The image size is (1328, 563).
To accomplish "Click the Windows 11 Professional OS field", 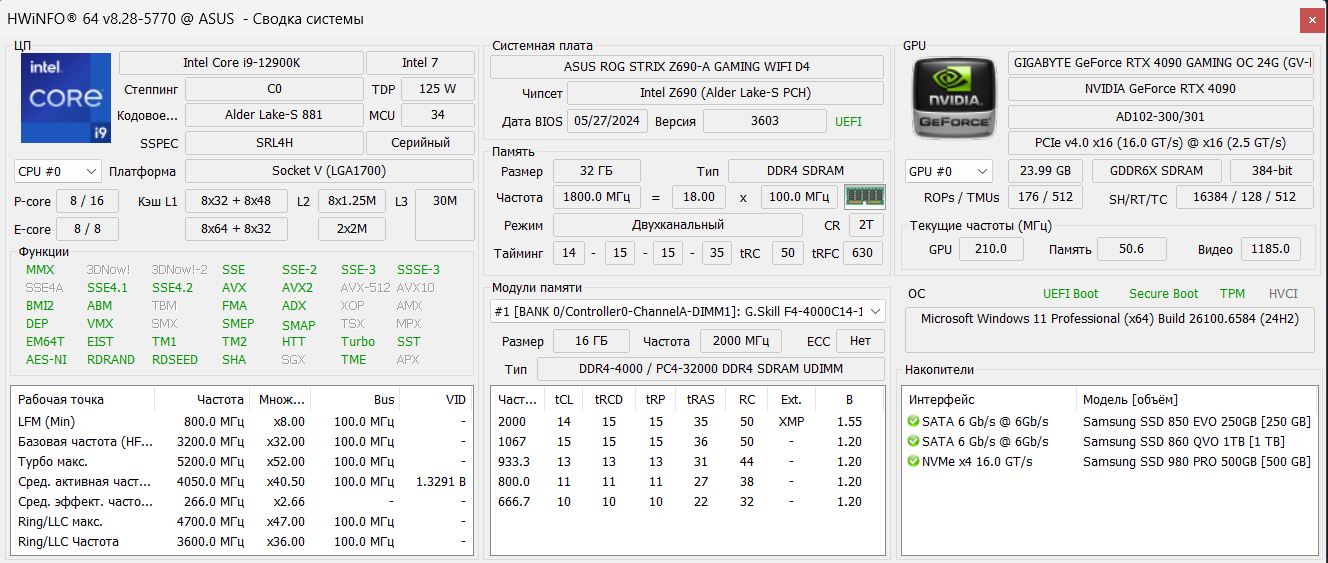I will [x=1110, y=330].
